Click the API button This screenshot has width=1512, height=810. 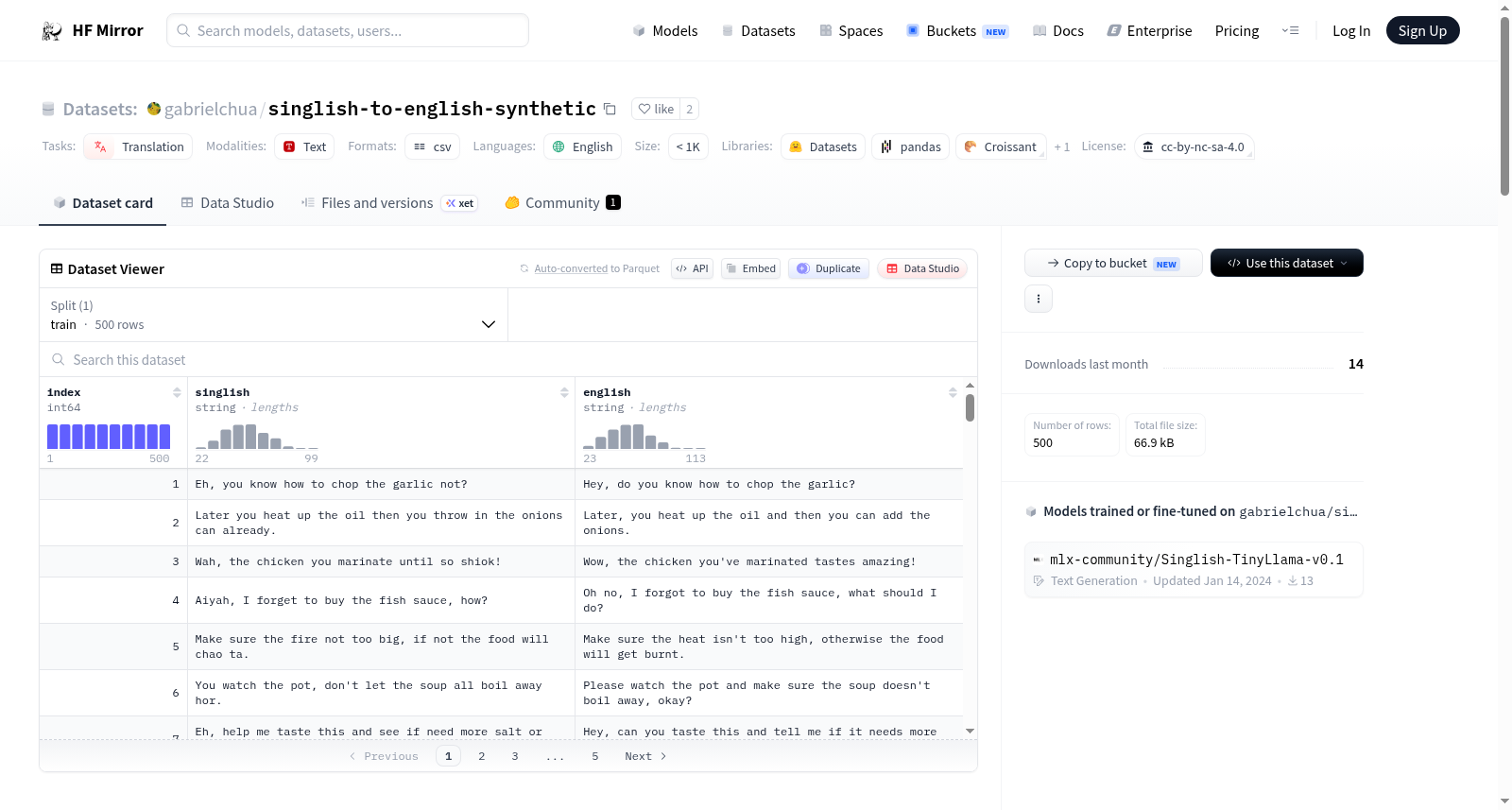pos(693,268)
